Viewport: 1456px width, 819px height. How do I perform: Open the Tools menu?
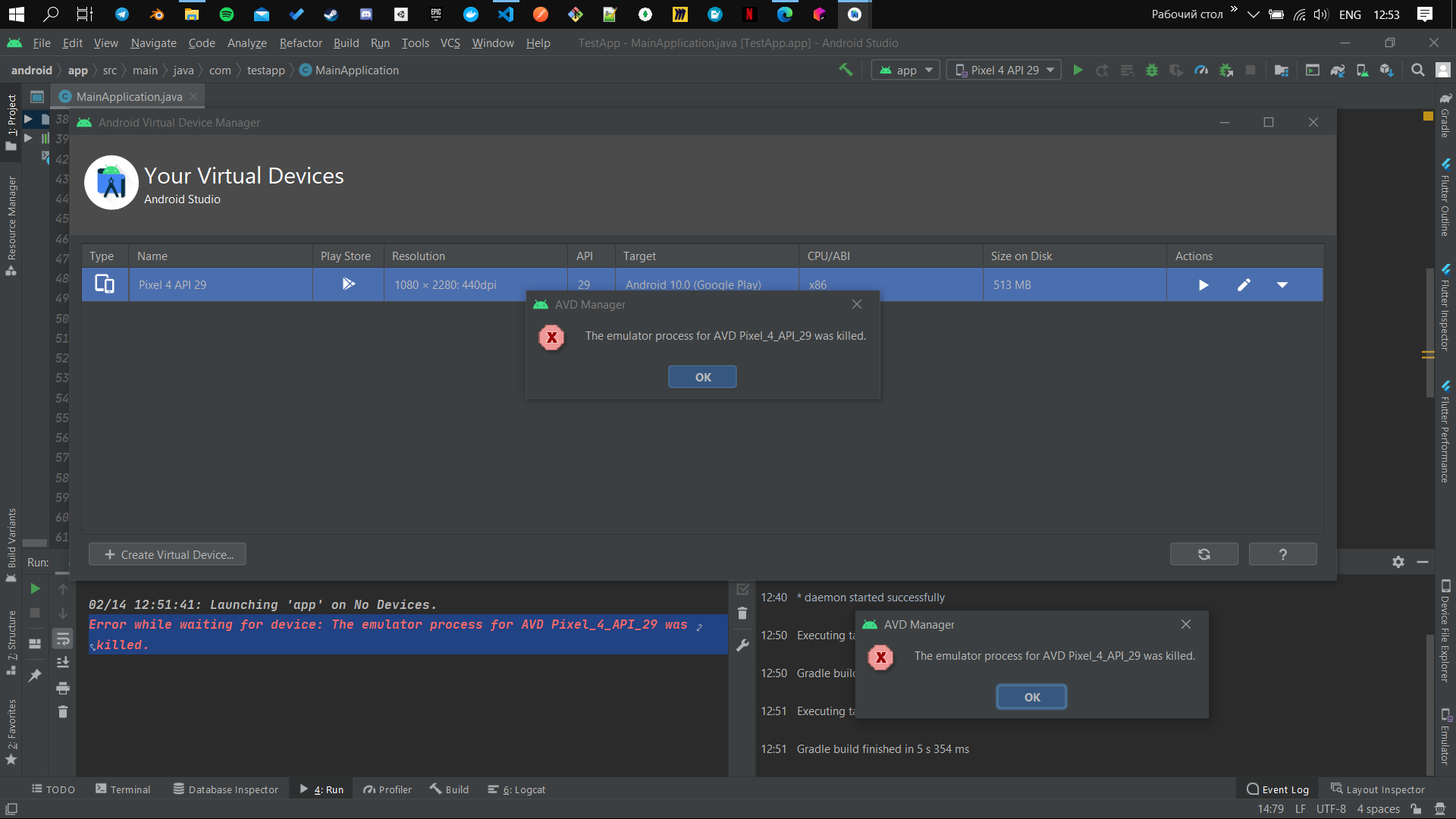click(415, 43)
